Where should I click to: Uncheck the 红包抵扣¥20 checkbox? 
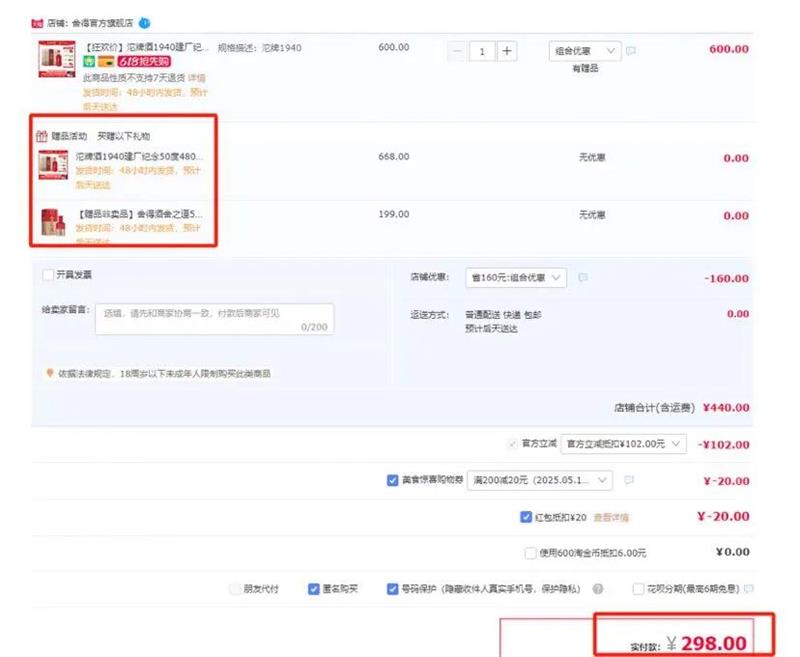tap(526, 517)
